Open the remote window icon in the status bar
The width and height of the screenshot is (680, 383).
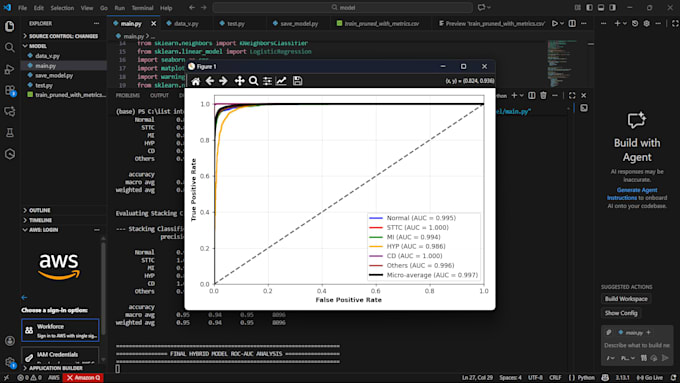coord(6,377)
